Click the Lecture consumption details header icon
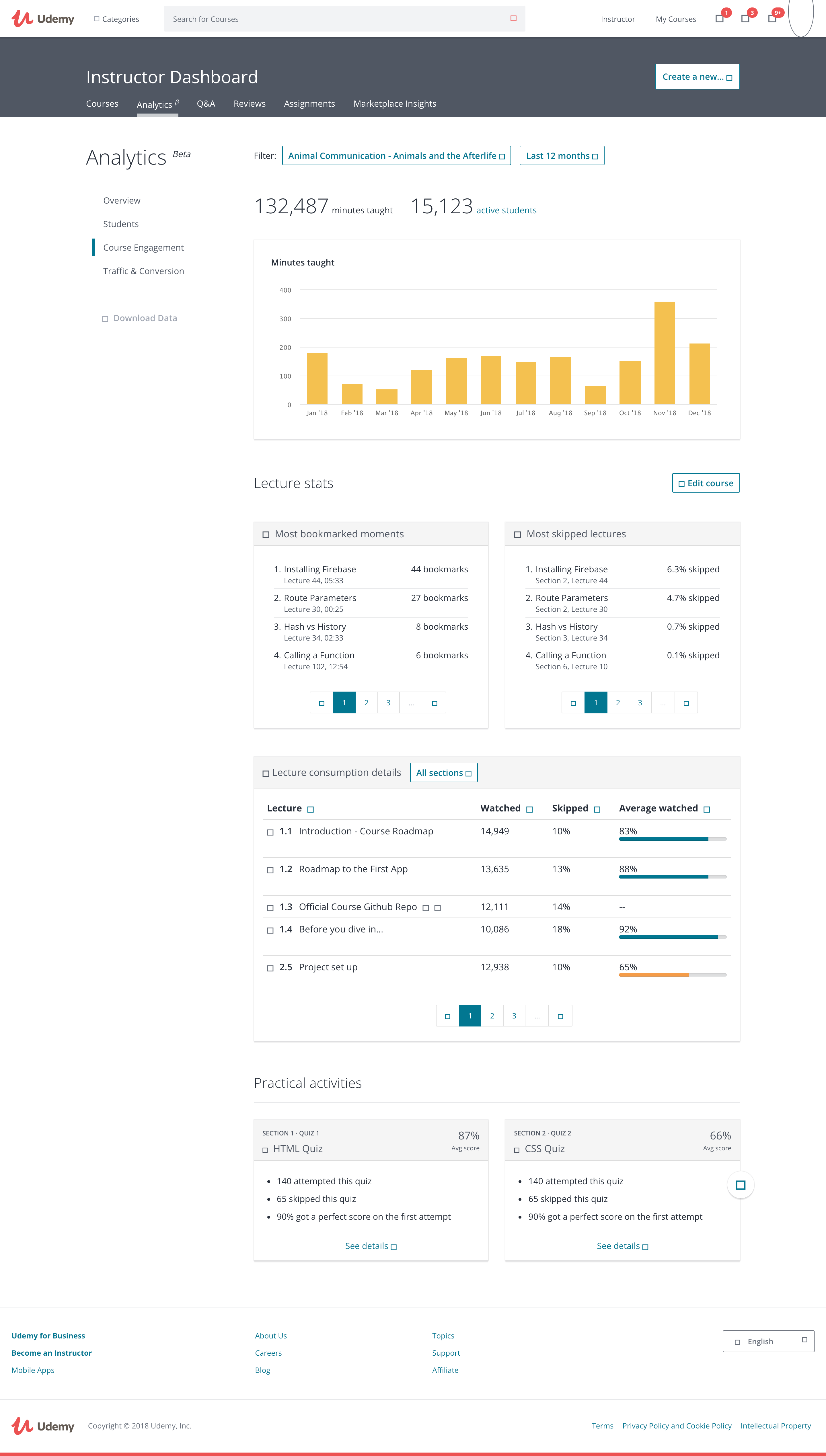This screenshot has height=1456, width=826. pyautogui.click(x=266, y=773)
